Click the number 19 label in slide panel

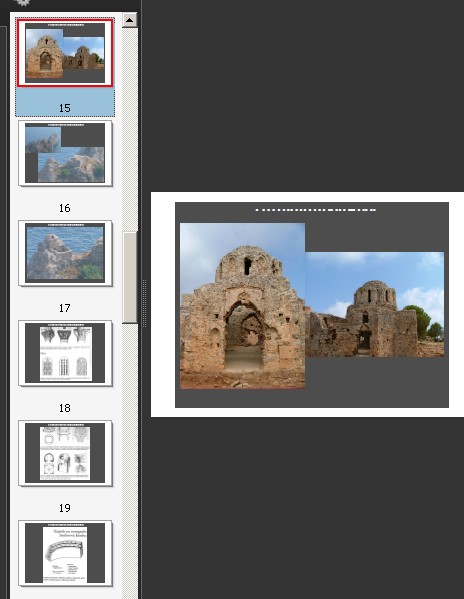65,508
